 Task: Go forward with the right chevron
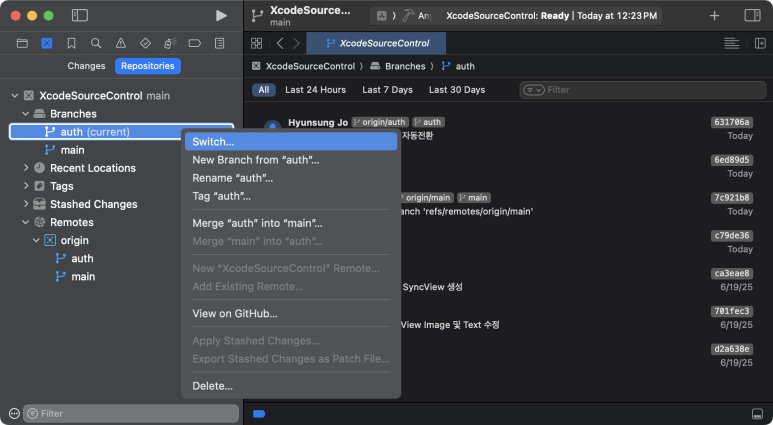click(296, 43)
